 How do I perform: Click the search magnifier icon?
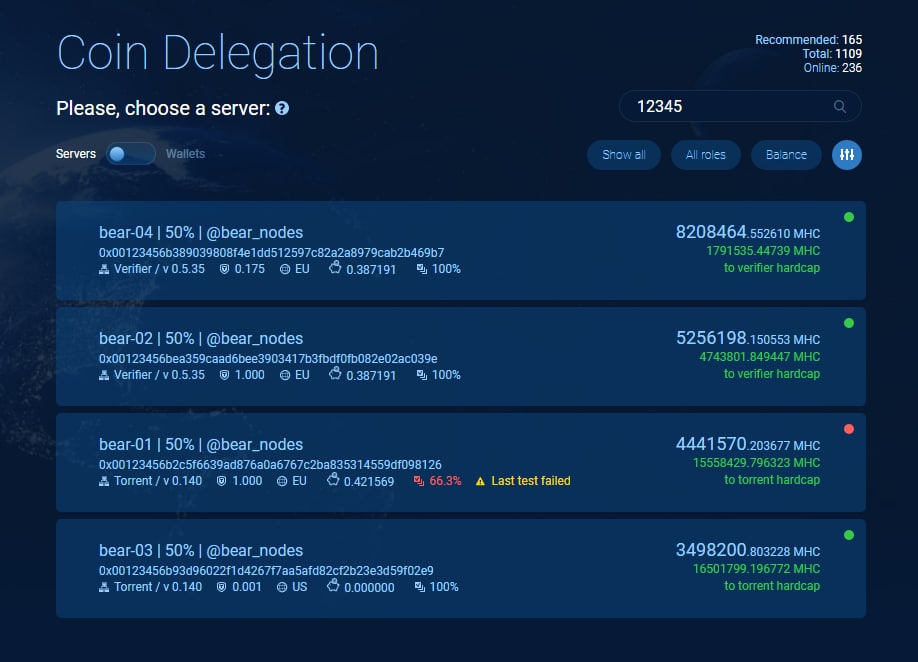pyautogui.click(x=840, y=107)
